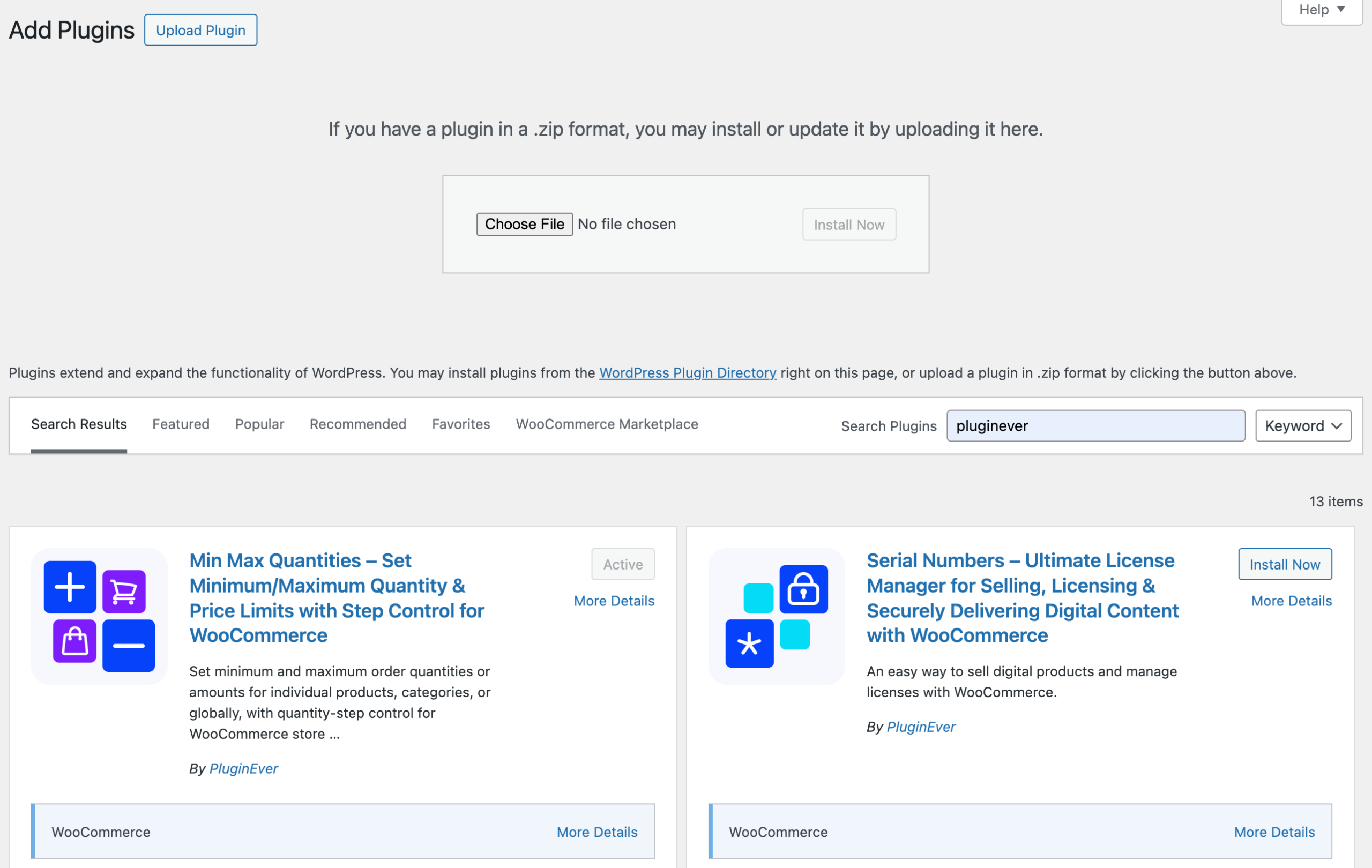Open the Recommended tab
Image resolution: width=1372 pixels, height=868 pixels.
point(357,424)
